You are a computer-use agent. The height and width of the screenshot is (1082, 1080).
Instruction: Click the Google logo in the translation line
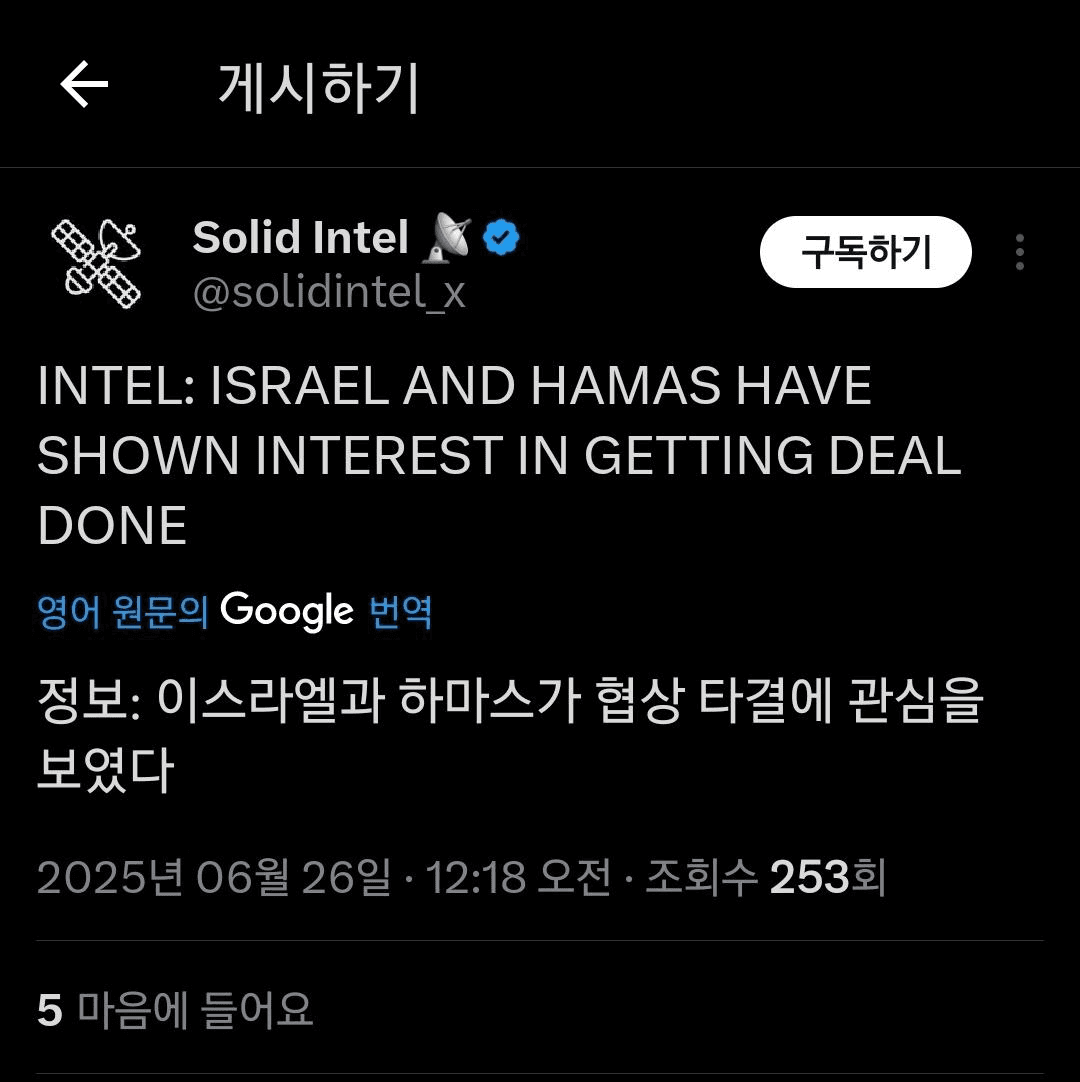tap(287, 611)
